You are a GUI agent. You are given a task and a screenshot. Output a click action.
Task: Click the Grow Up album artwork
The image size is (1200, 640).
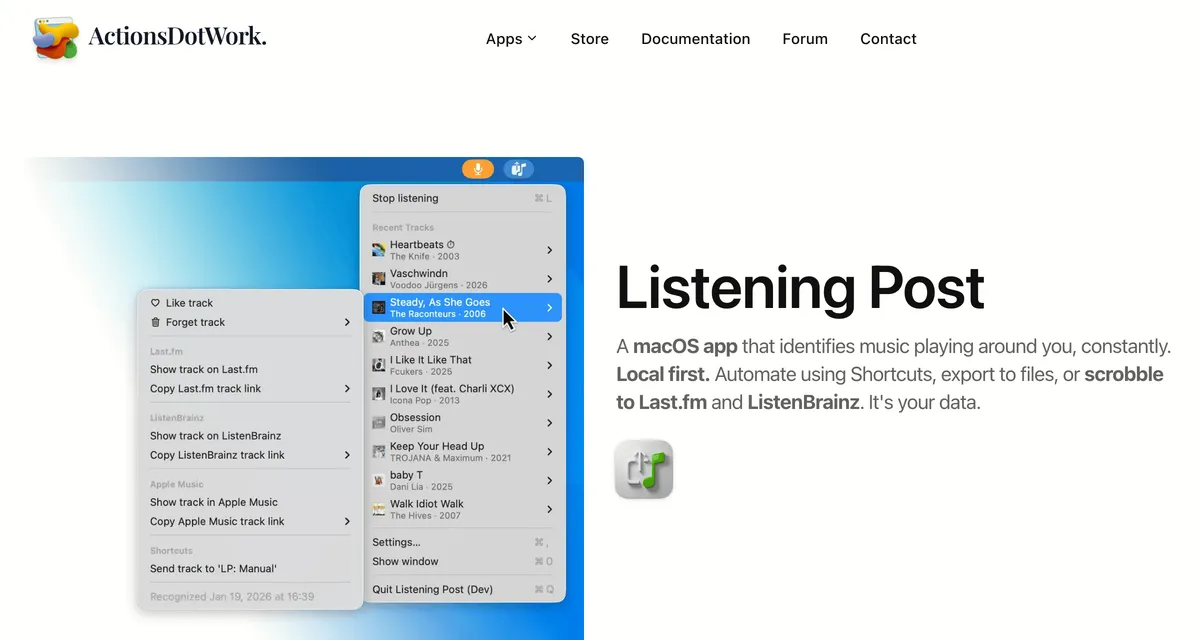(379, 337)
